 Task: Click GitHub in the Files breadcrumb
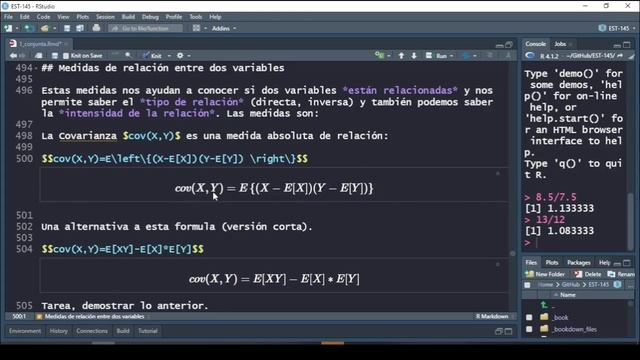coord(571,284)
